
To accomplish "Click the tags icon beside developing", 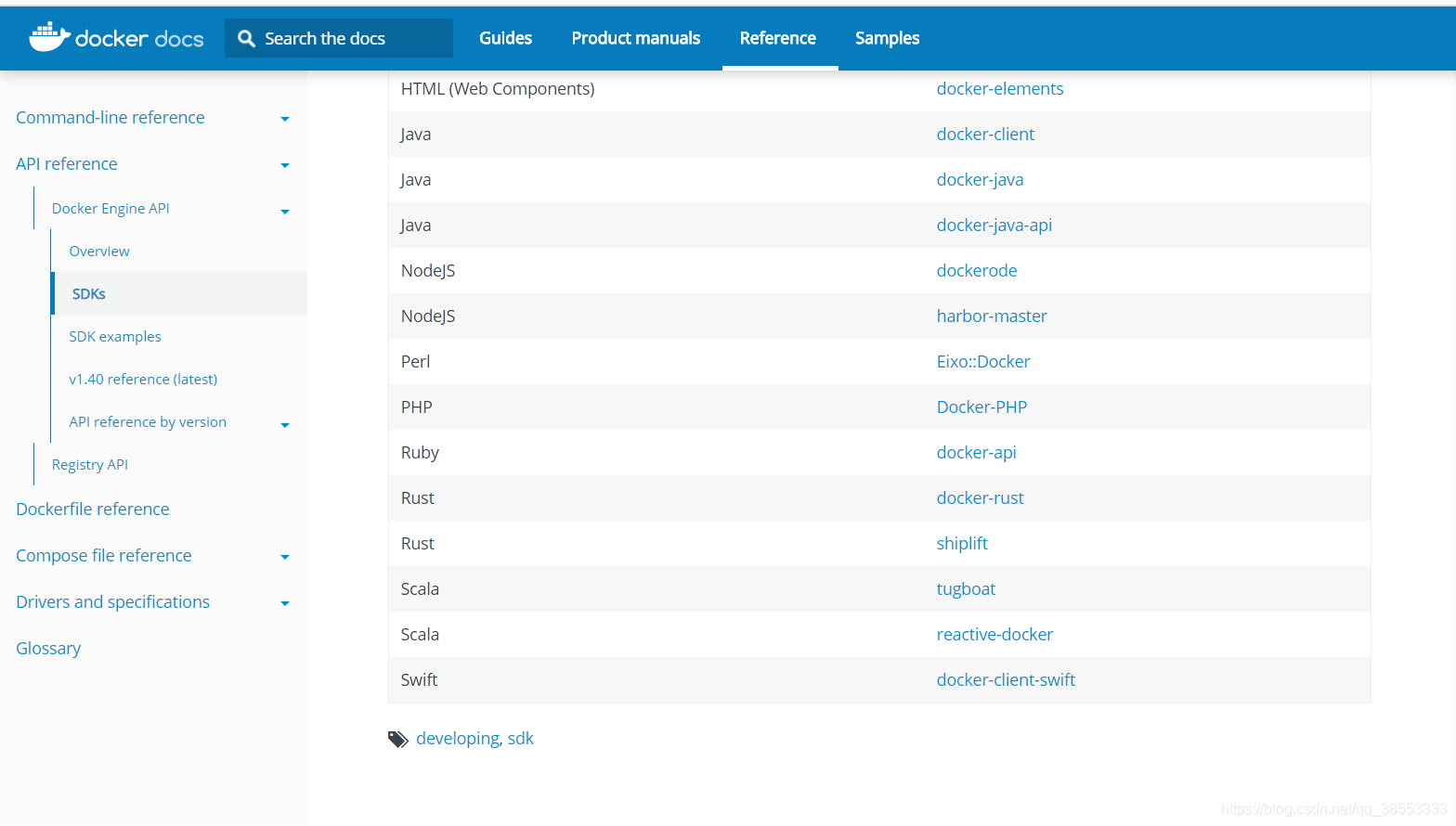I will [x=397, y=739].
